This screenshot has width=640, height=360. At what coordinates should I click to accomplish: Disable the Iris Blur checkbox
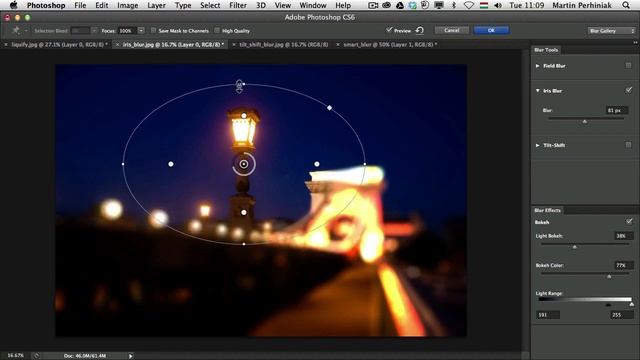coord(629,90)
